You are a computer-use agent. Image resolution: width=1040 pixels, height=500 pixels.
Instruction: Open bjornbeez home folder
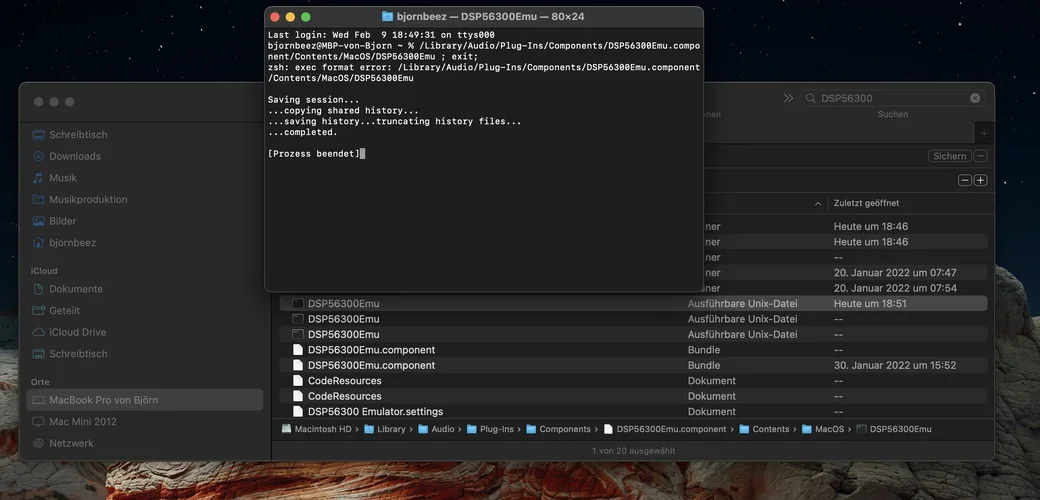coord(72,243)
